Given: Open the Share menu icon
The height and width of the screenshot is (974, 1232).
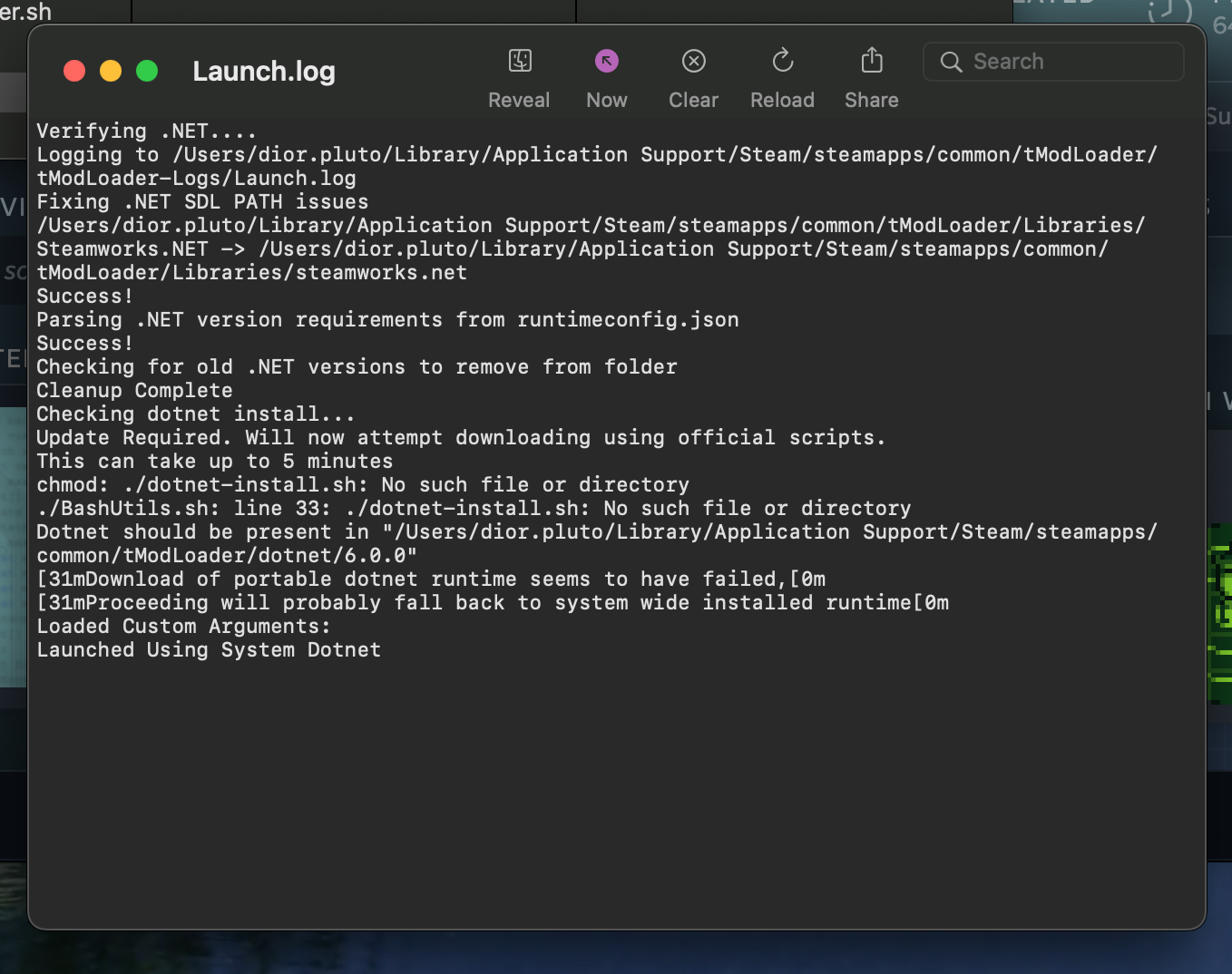Looking at the screenshot, I should (872, 61).
